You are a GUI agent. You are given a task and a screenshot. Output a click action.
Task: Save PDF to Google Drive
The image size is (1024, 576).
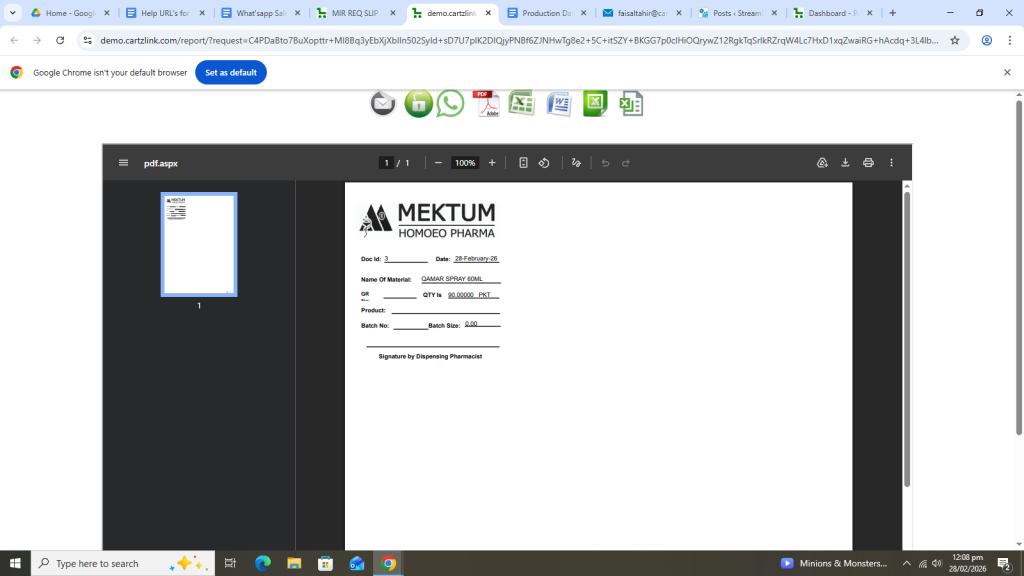822,163
